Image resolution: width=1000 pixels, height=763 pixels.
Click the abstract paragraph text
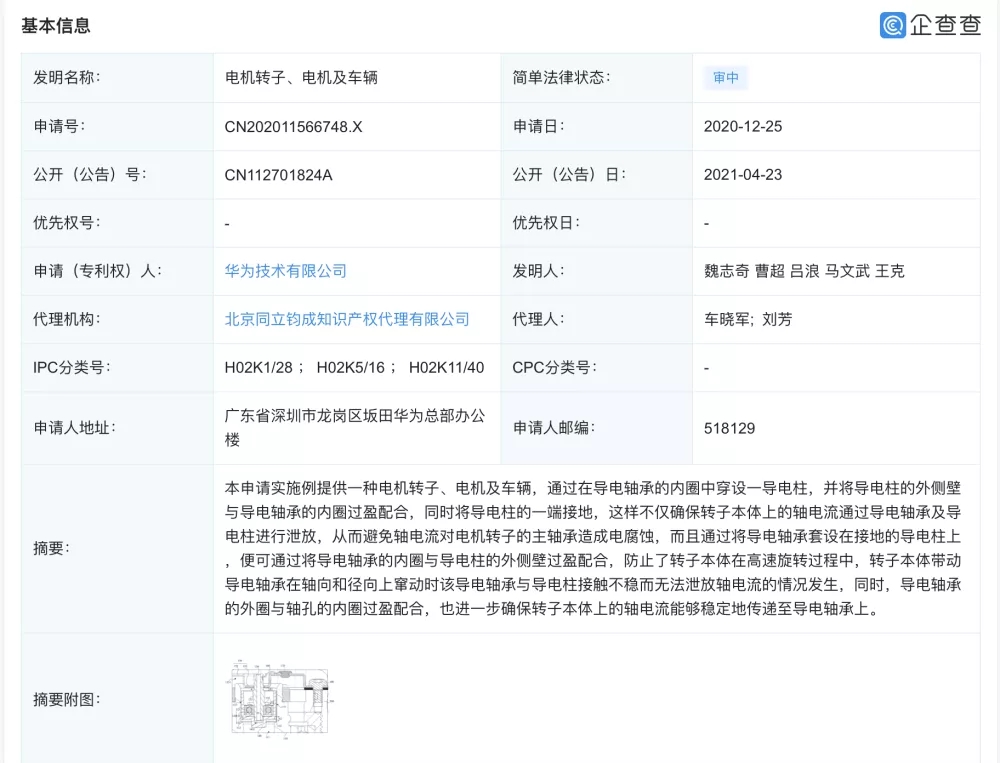(x=593, y=549)
